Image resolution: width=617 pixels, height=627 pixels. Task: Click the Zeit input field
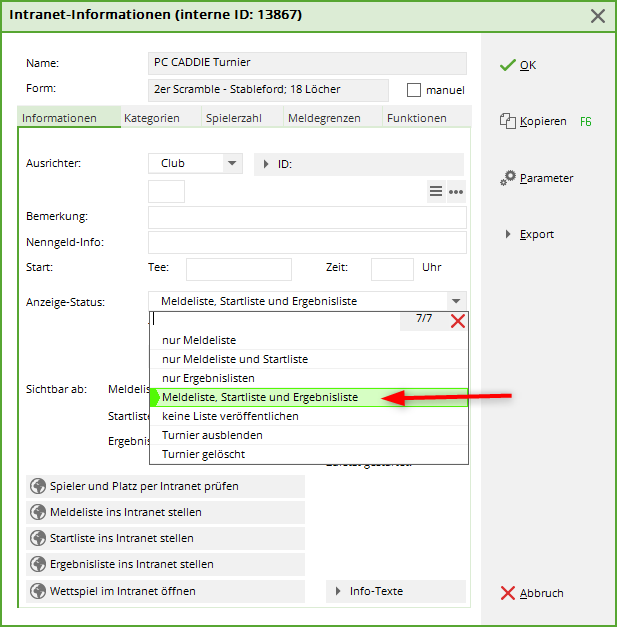pos(392,269)
